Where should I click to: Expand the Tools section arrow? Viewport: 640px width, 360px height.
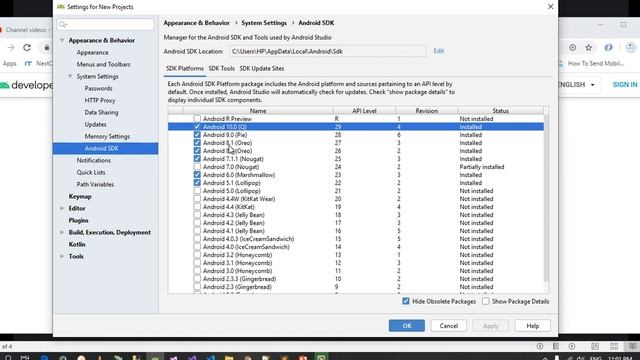[62, 256]
